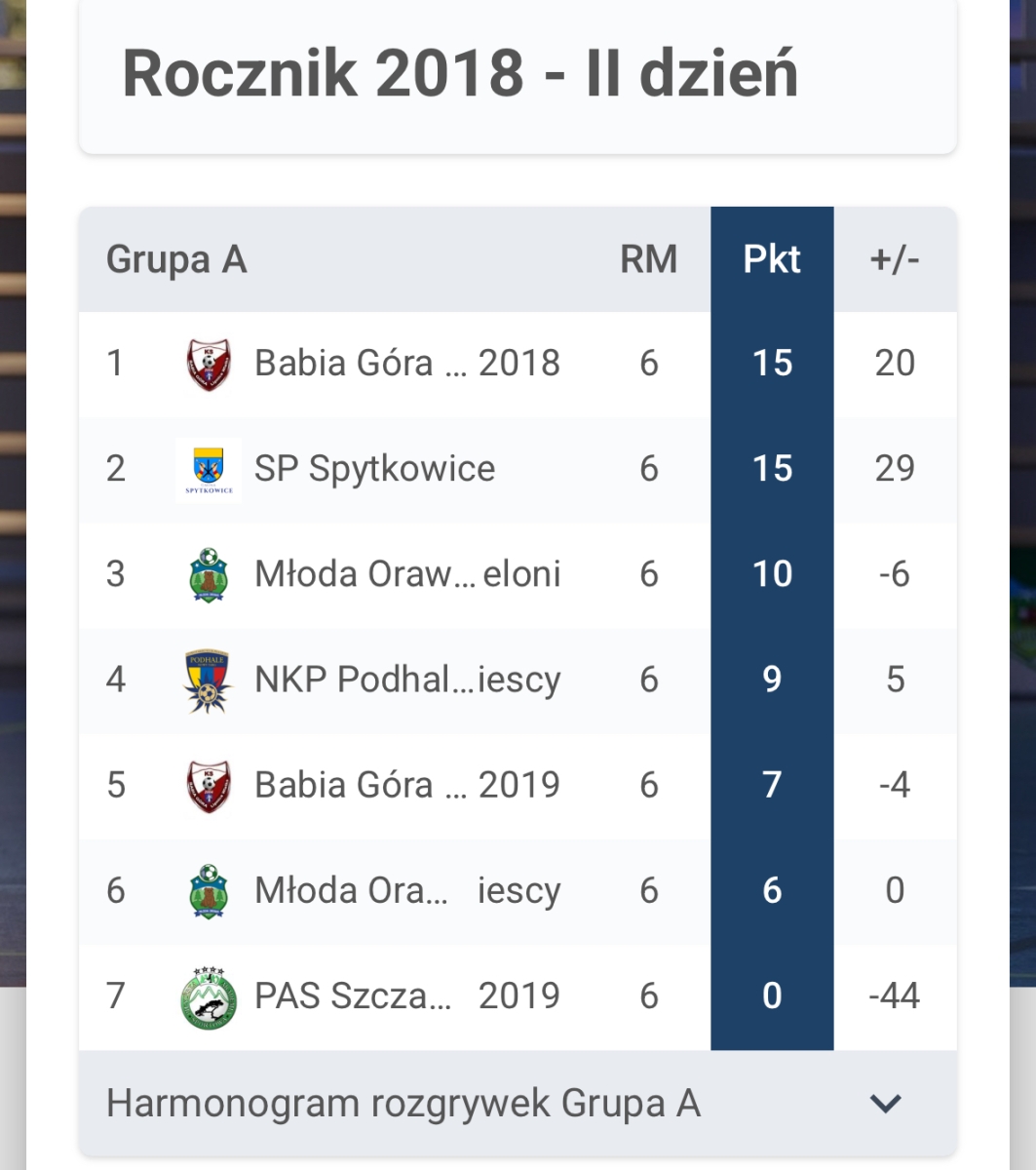Select the RM column header
This screenshot has height=1170, width=1036.
coord(648,259)
